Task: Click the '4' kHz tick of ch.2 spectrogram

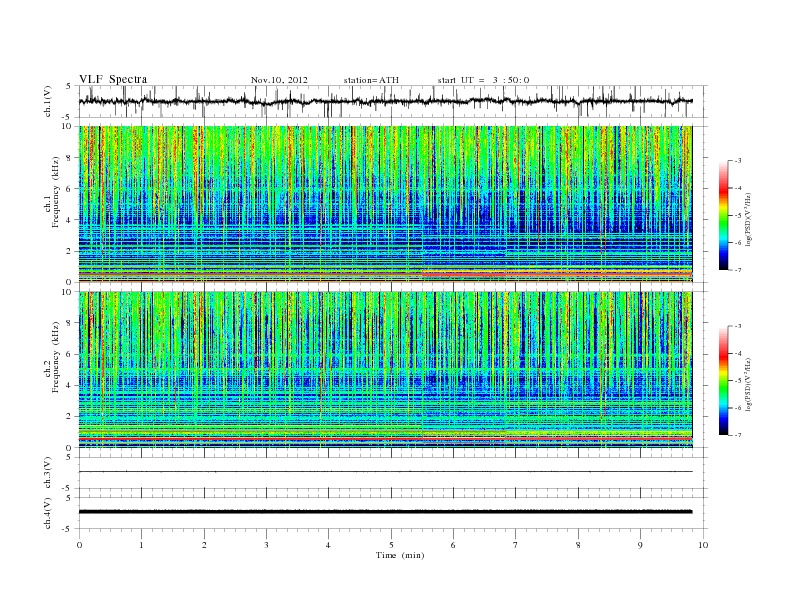Action: 70,385
